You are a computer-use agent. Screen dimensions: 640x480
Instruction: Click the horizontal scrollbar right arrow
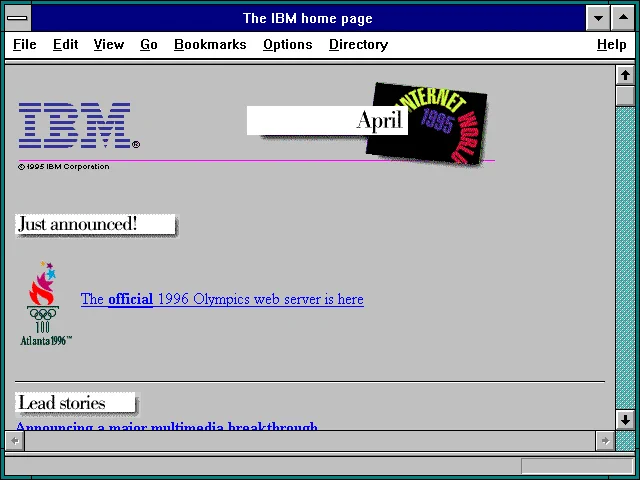tap(605, 441)
